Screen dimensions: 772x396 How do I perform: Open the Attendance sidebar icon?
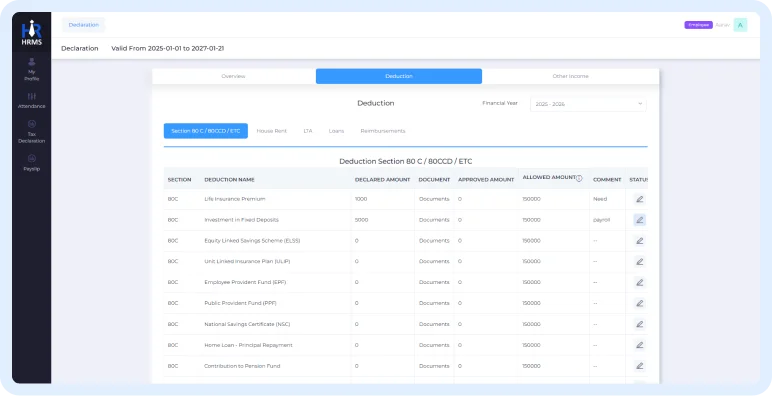coord(32,100)
